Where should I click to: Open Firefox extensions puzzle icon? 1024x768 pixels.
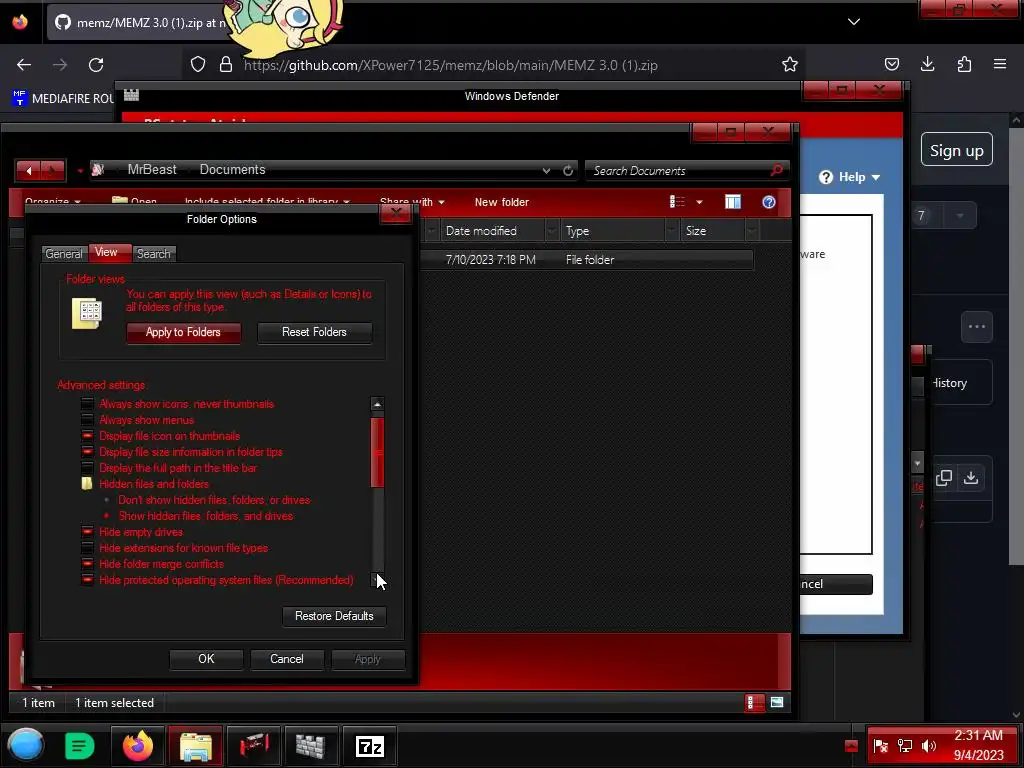pyautogui.click(x=964, y=64)
